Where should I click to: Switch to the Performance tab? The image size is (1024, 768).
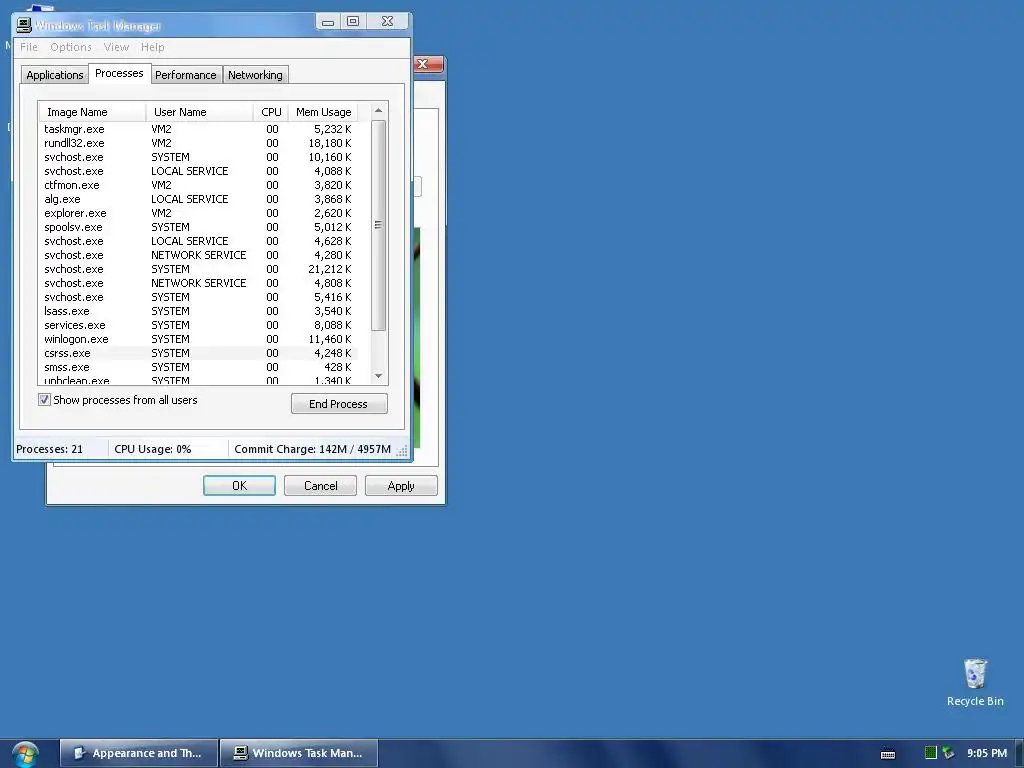[x=185, y=75]
